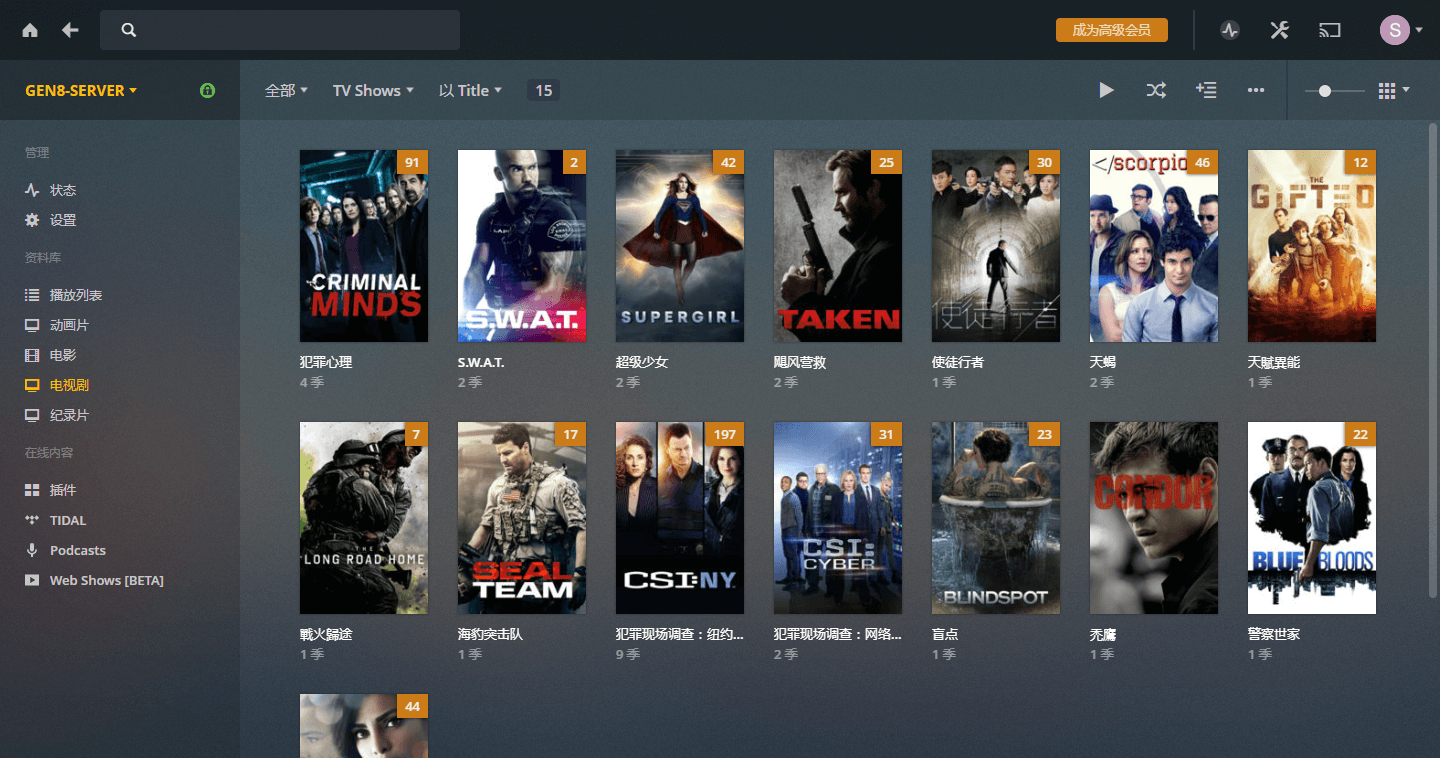
Task: Open the activity pulse icon
Action: coord(1230,30)
